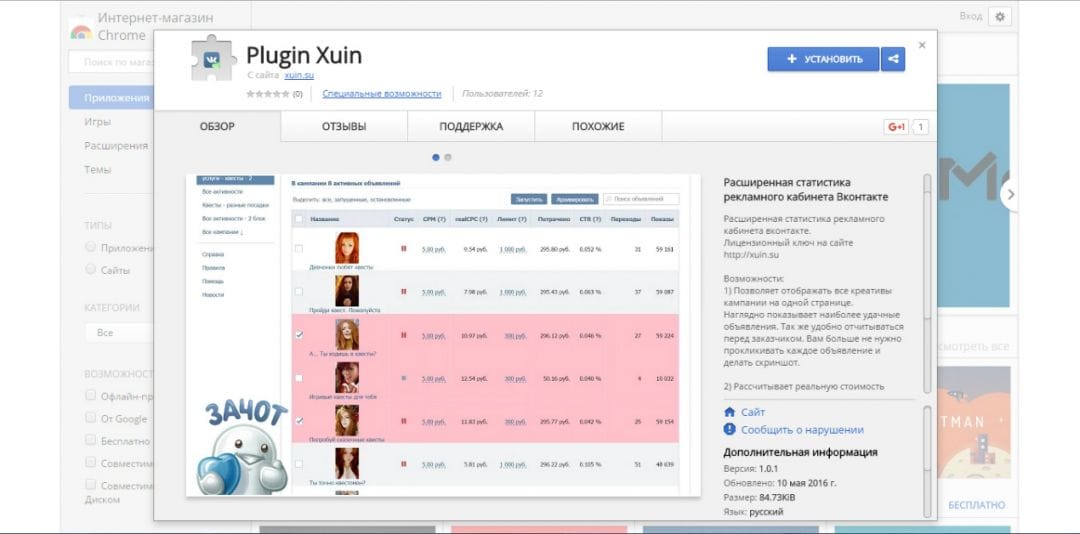Select the Приложения type radio button
Image resolution: width=1080 pixels, height=534 pixels.
click(x=90, y=247)
